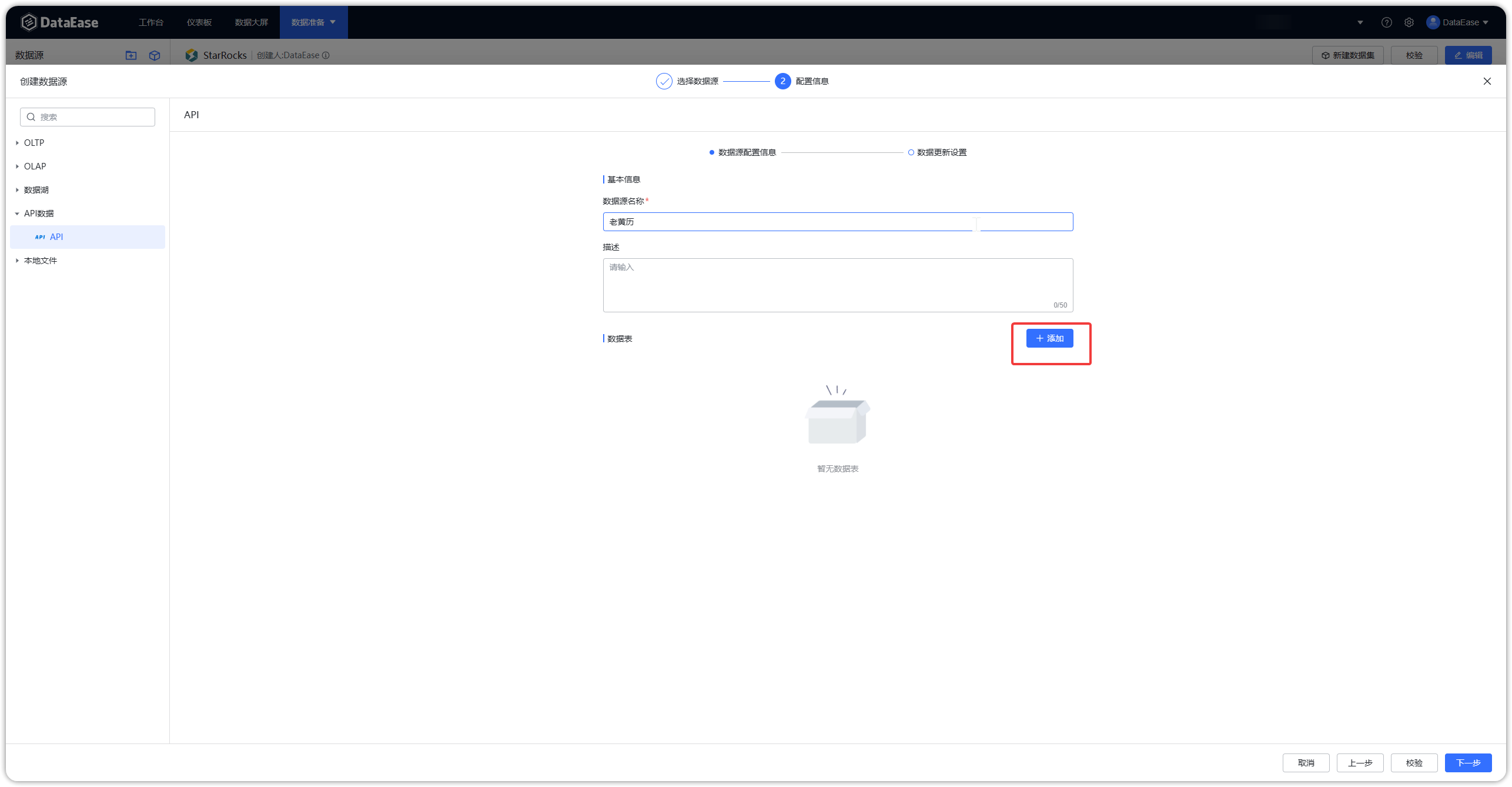Click the search magnifier in the sidebar
The width and height of the screenshot is (1512, 787).
click(x=31, y=116)
